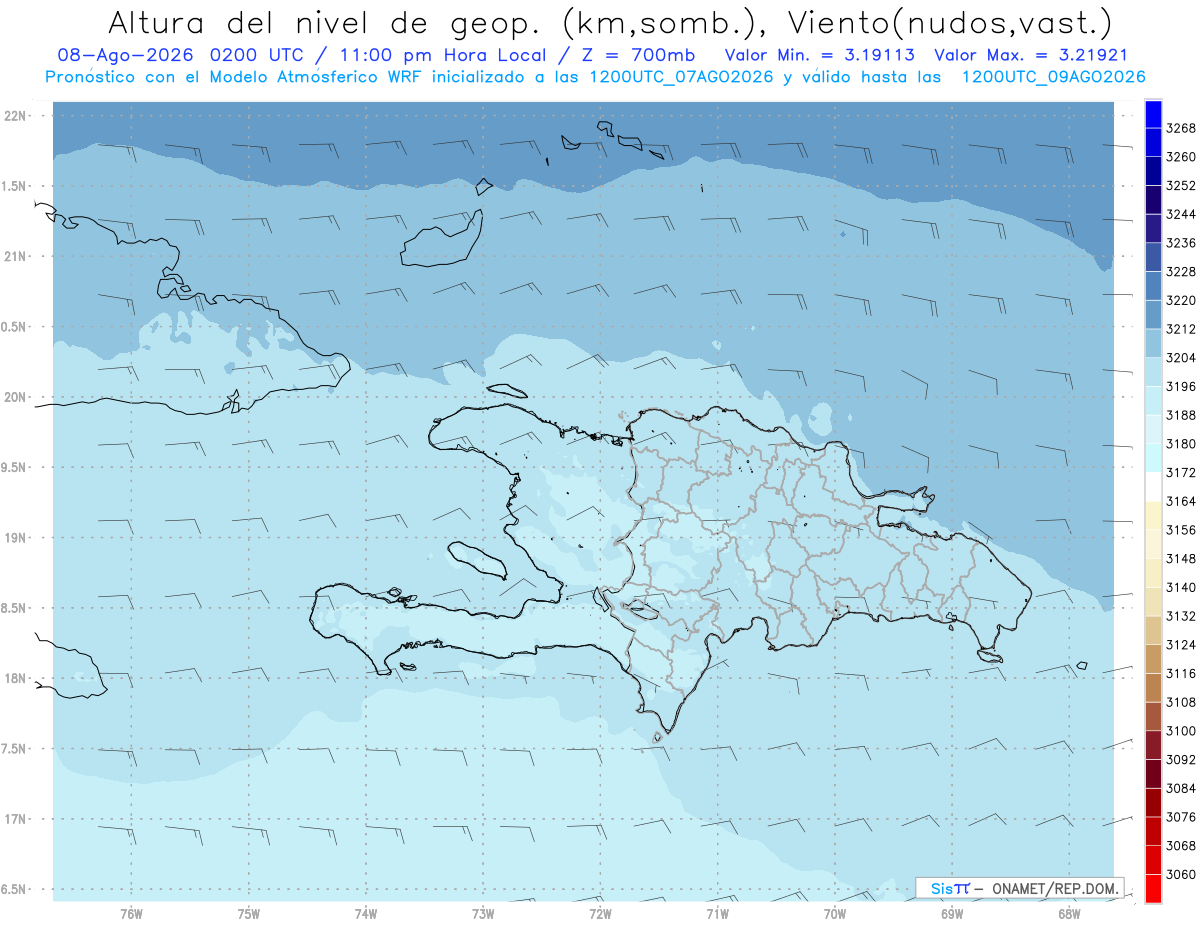The height and width of the screenshot is (927, 1200).
Task: Click the colorbar label 3092
Action: point(1180,759)
